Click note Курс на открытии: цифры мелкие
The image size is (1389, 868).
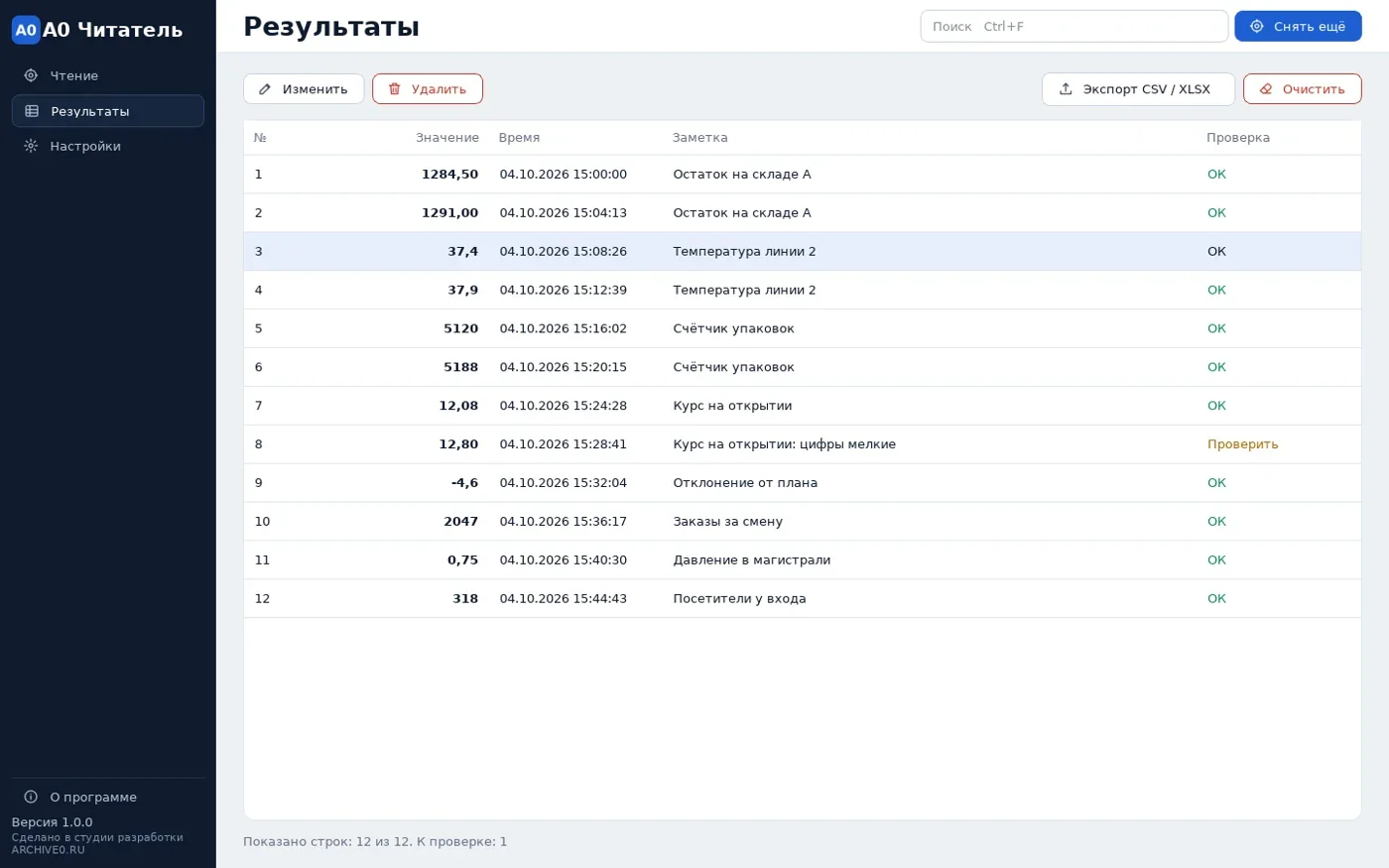(x=784, y=444)
